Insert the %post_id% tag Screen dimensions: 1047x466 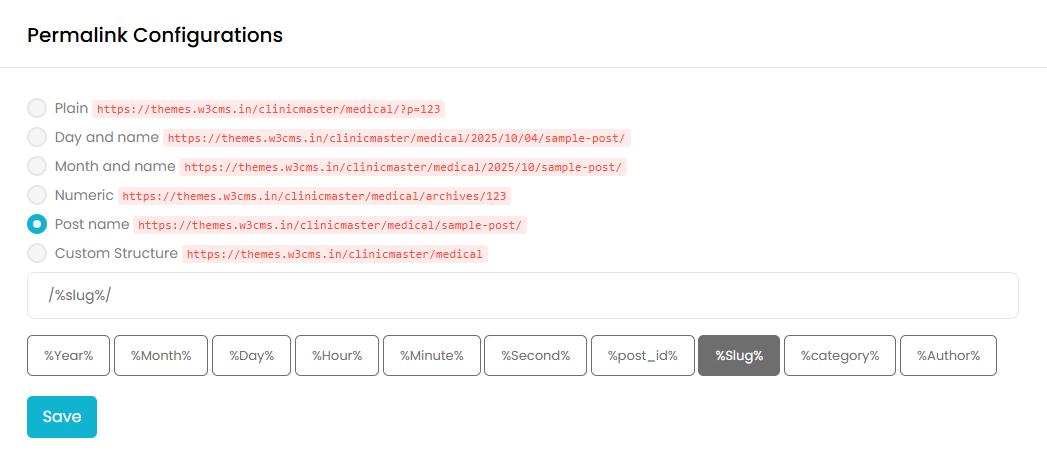point(642,356)
